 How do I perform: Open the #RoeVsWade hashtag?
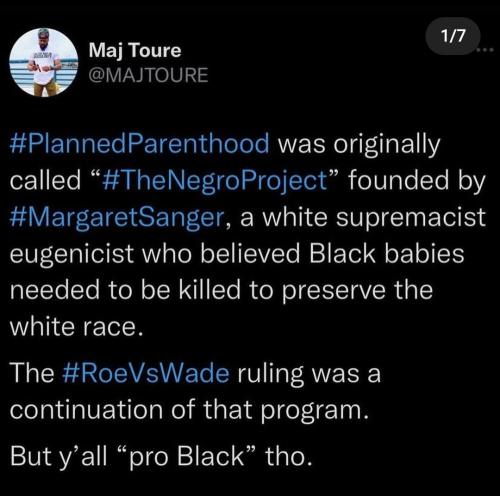pyautogui.click(x=146, y=373)
